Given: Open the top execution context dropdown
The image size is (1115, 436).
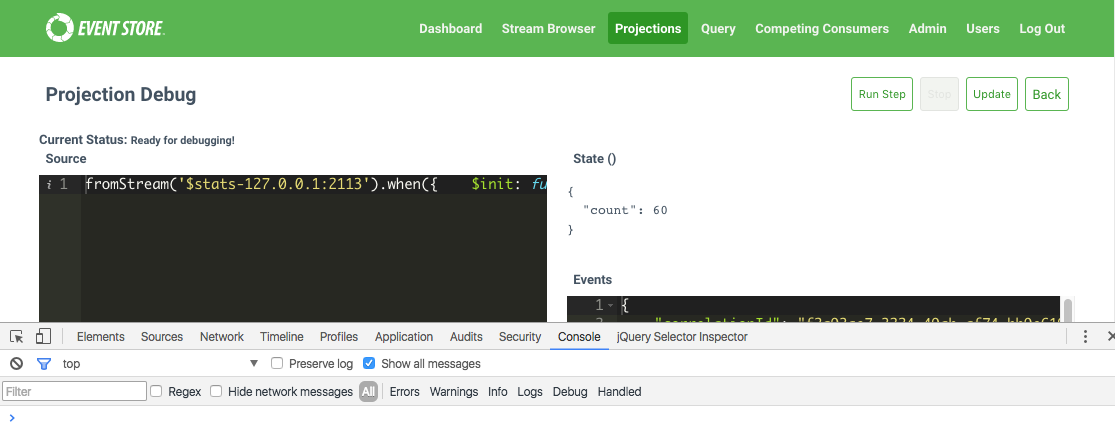Looking at the screenshot, I should (160, 364).
